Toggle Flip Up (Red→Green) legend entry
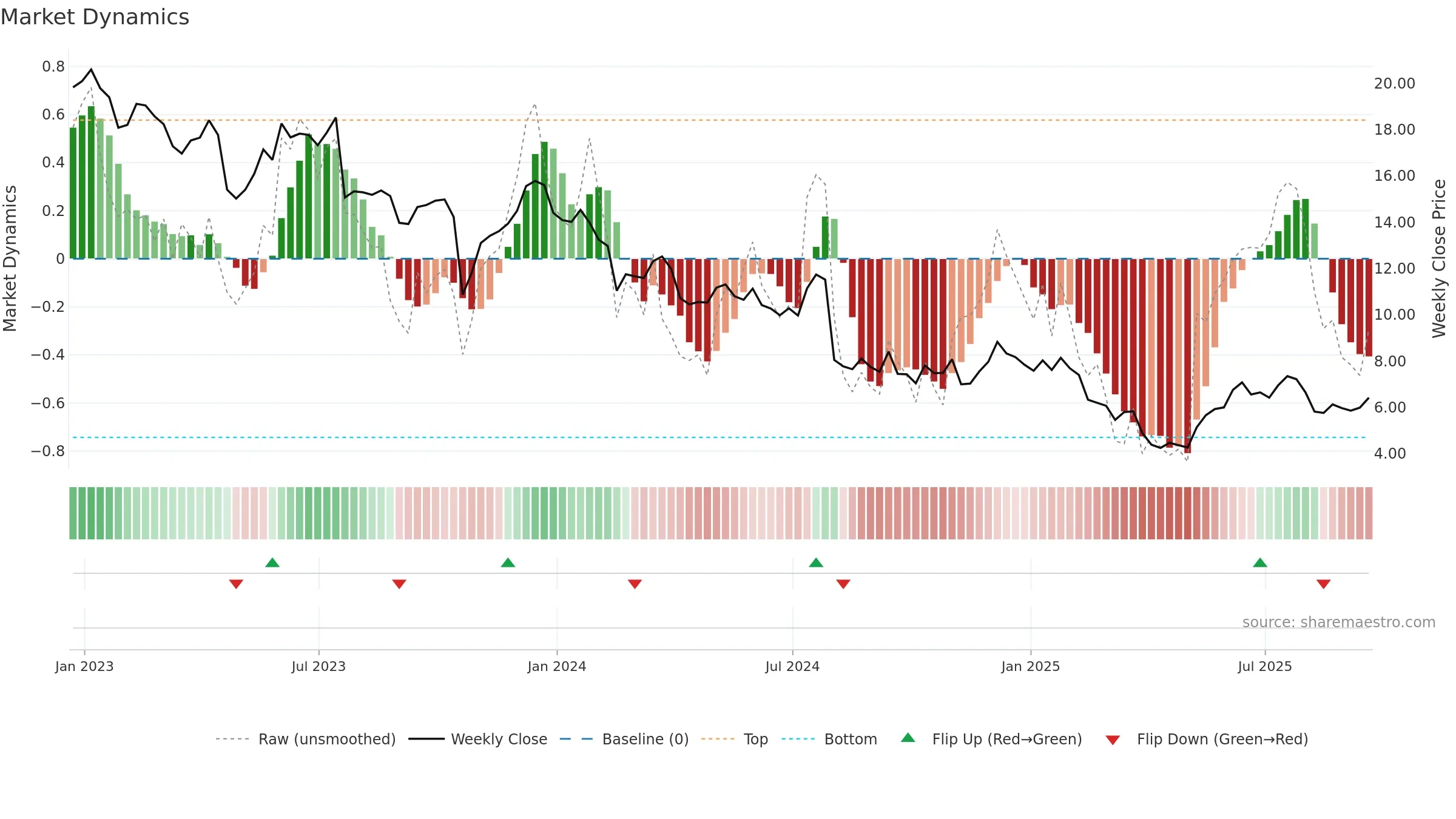This screenshot has height=819, width=1456. click(x=991, y=739)
